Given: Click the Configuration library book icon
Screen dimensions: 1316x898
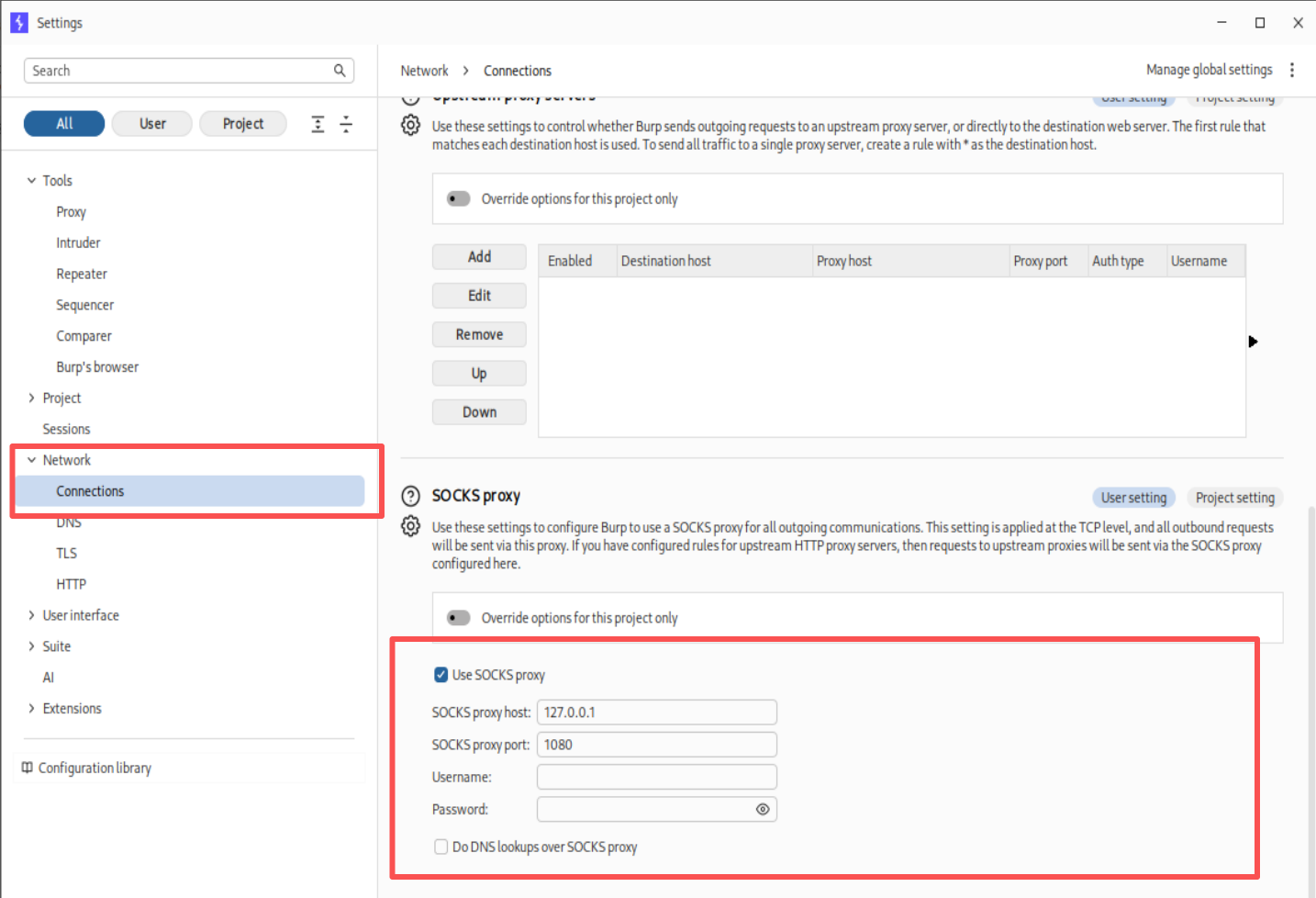Looking at the screenshot, I should [28, 768].
